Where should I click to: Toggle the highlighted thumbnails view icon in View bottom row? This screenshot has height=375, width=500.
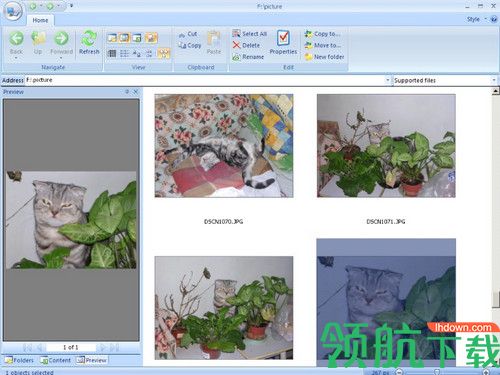click(164, 53)
